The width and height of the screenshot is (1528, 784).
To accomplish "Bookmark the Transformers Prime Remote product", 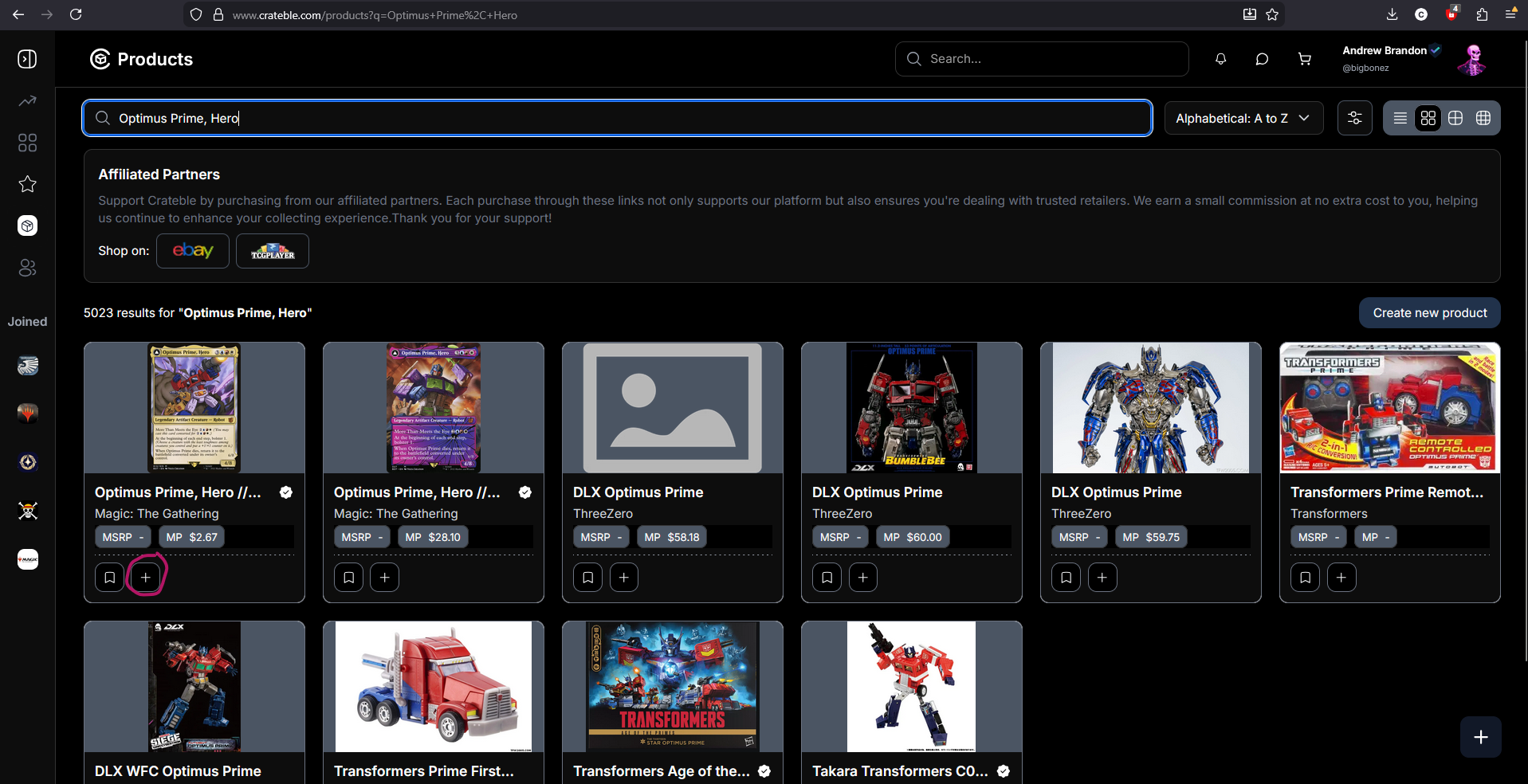I will [x=1305, y=577].
